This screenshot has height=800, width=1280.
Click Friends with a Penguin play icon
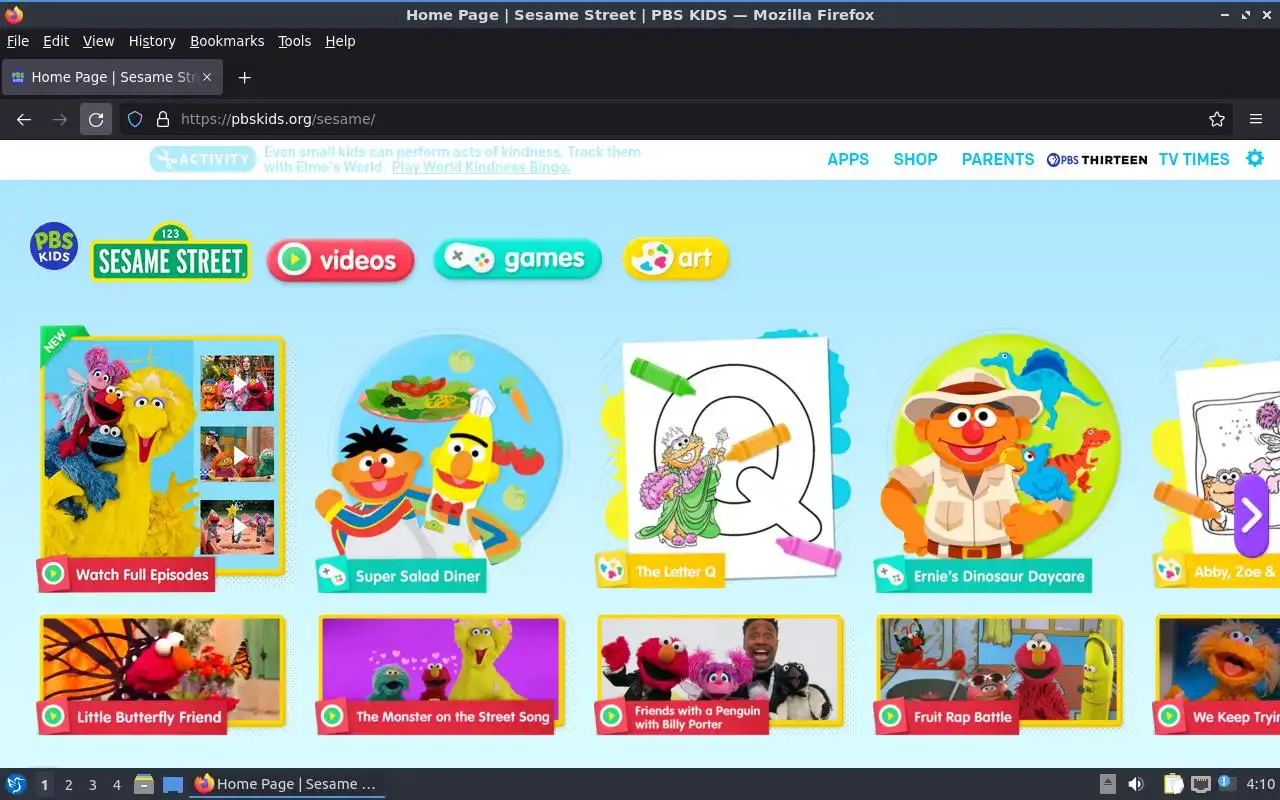tap(611, 716)
